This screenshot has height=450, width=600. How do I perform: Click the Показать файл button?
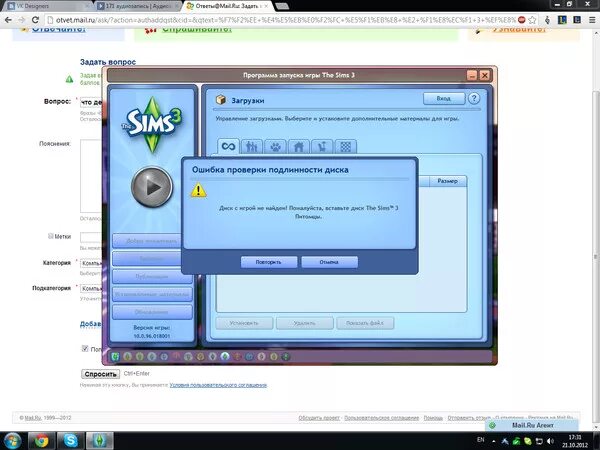point(365,323)
